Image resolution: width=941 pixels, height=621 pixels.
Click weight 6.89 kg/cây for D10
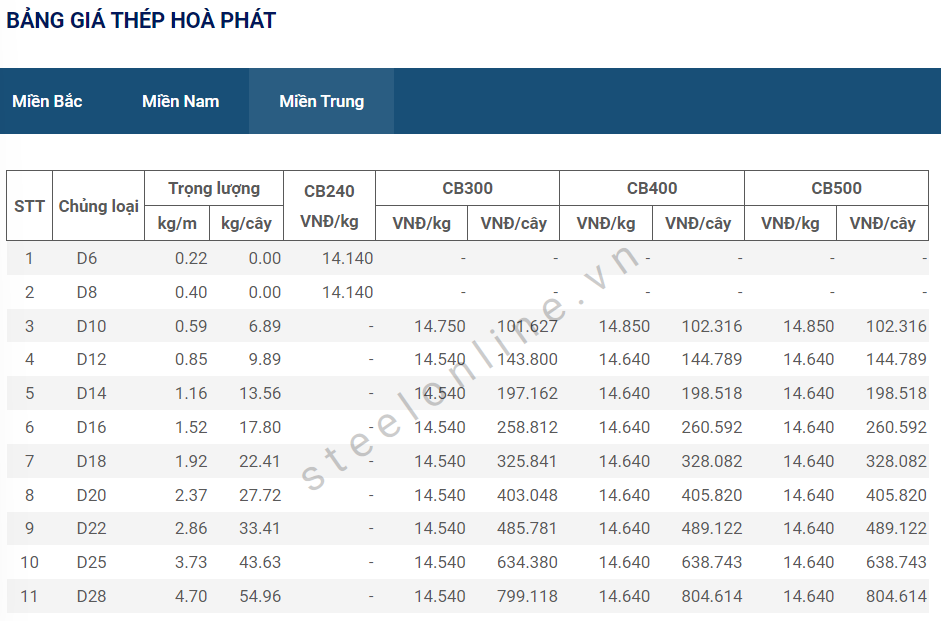click(x=265, y=326)
